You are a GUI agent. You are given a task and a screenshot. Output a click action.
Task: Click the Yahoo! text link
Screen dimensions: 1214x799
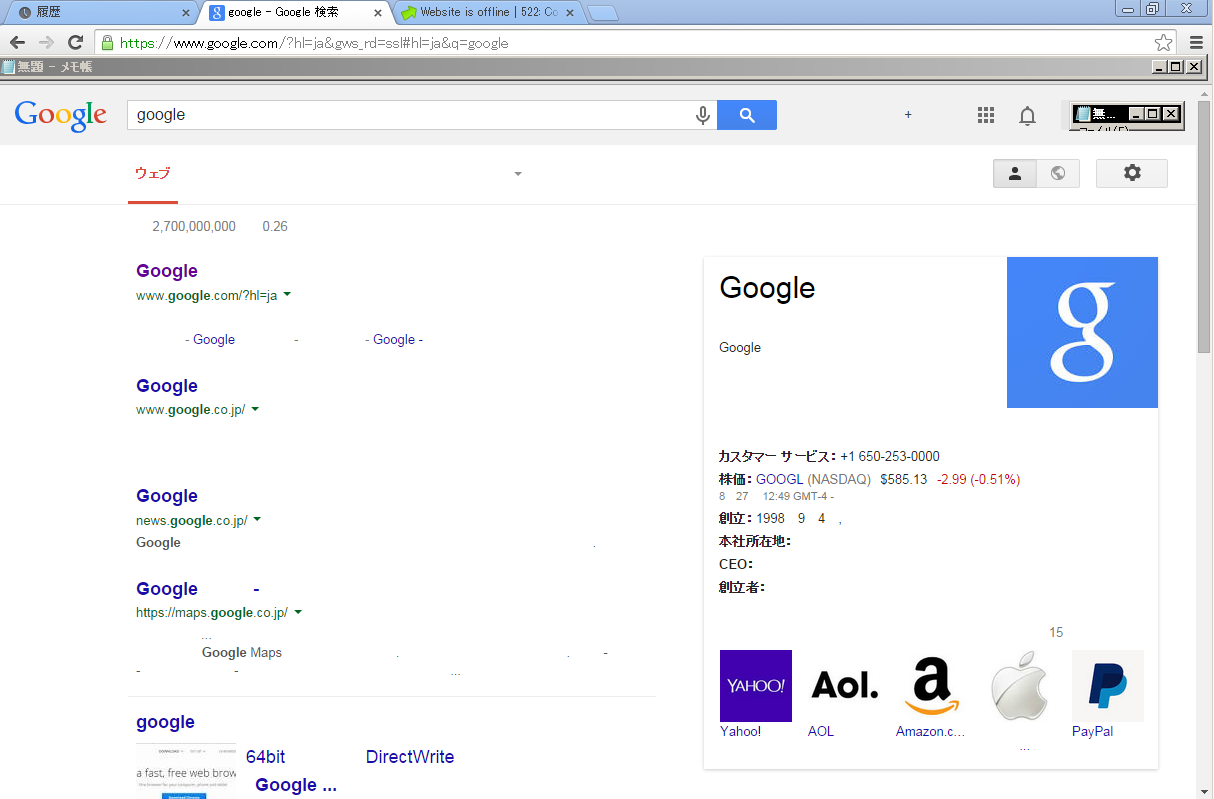[x=740, y=731]
